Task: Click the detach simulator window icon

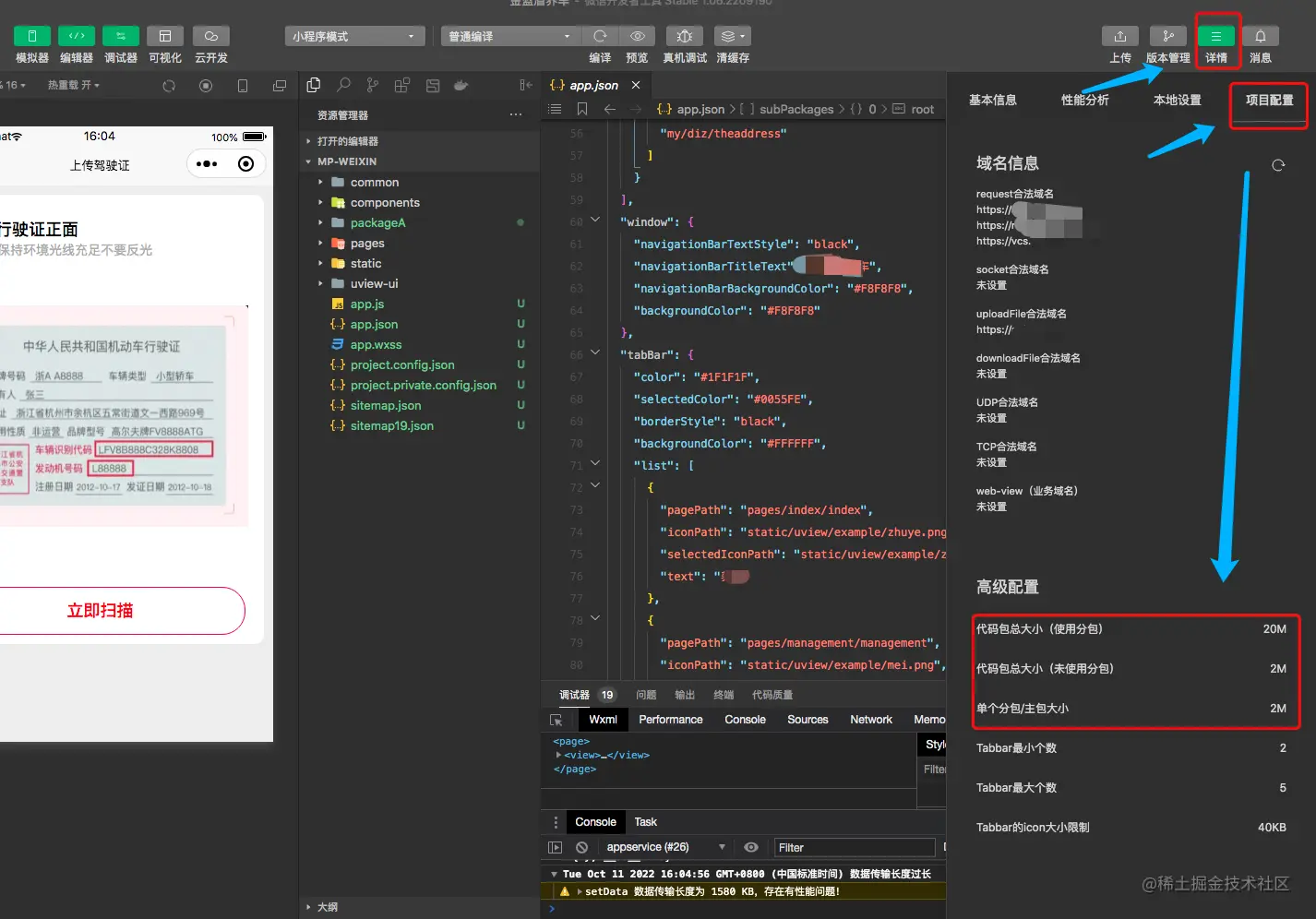Action: tap(280, 86)
